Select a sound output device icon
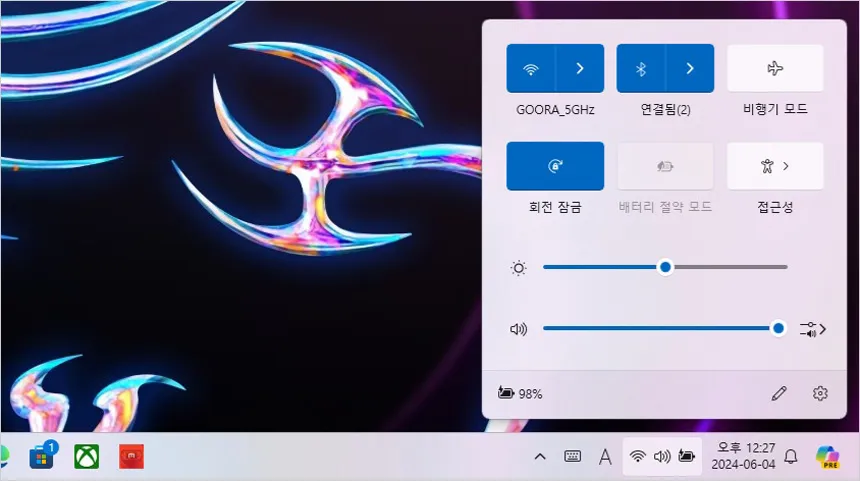Viewport: 860px width, 481px height. tap(813, 329)
